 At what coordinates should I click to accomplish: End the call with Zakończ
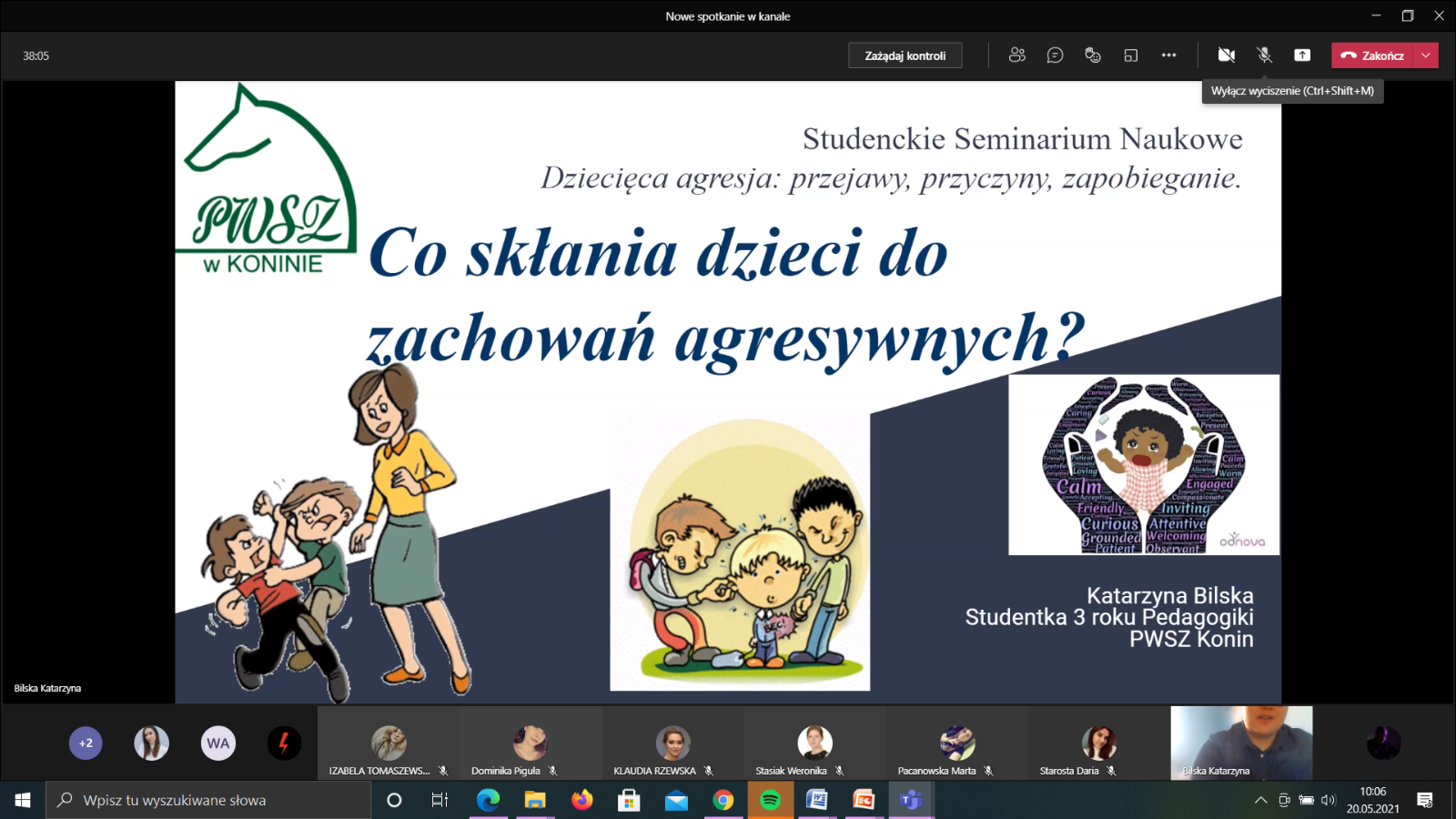1372,56
